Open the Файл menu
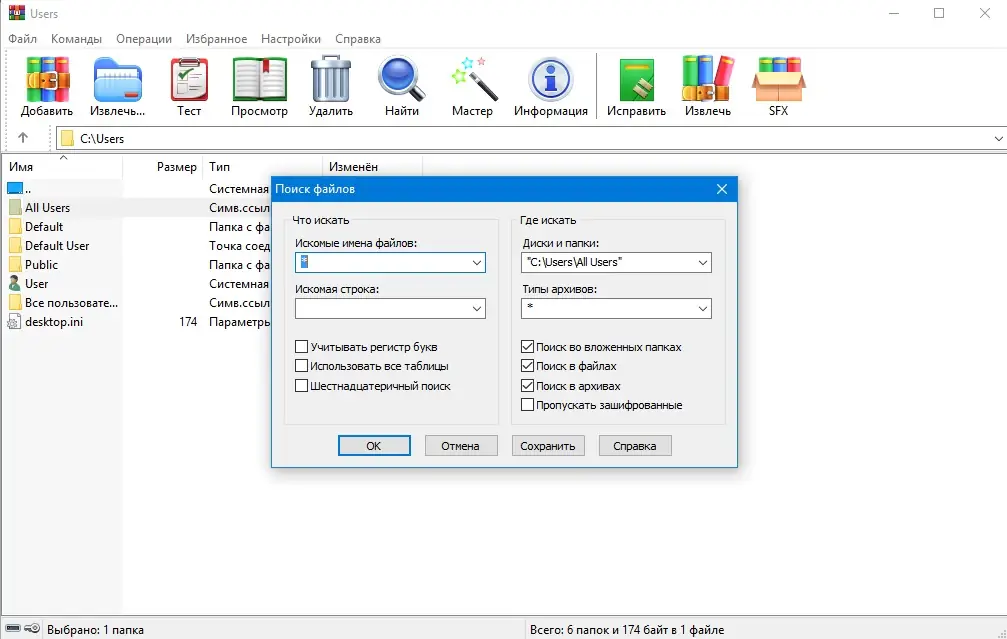This screenshot has width=1007, height=639. point(22,39)
